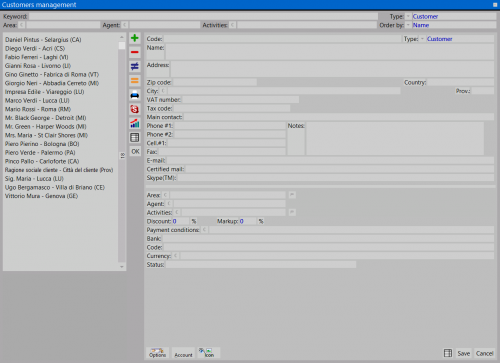Cancel the customer edit
The height and width of the screenshot is (363, 500).
click(484, 353)
